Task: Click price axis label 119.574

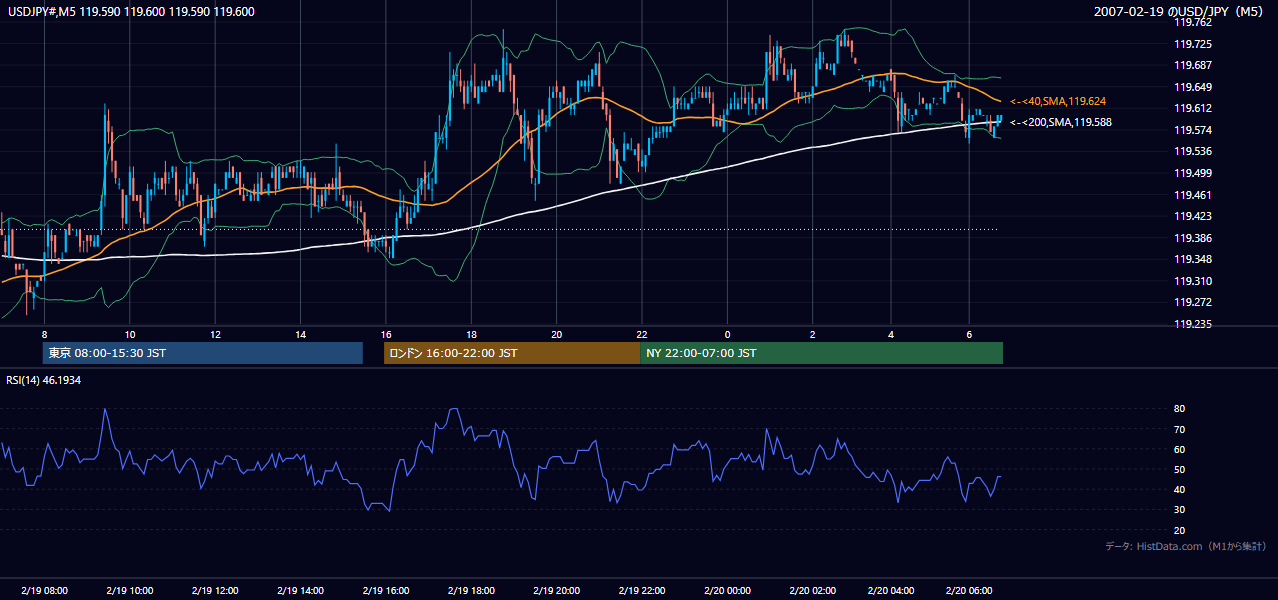Action: click(x=1193, y=130)
